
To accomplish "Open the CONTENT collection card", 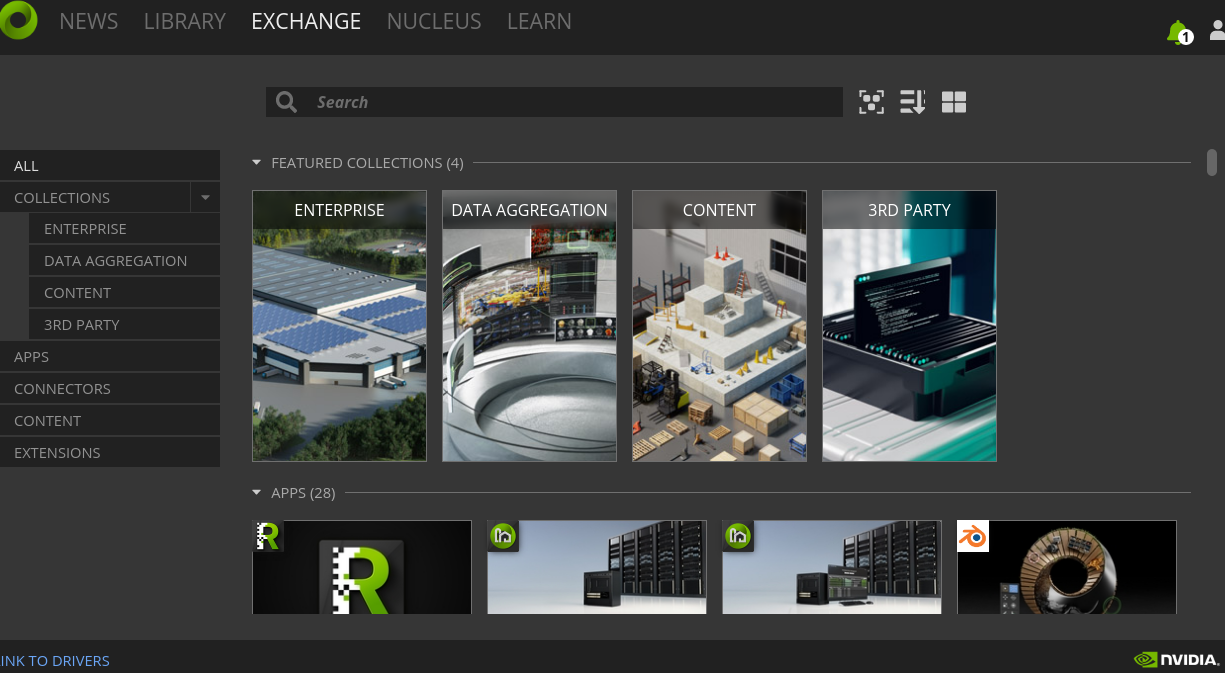I will tap(720, 326).
